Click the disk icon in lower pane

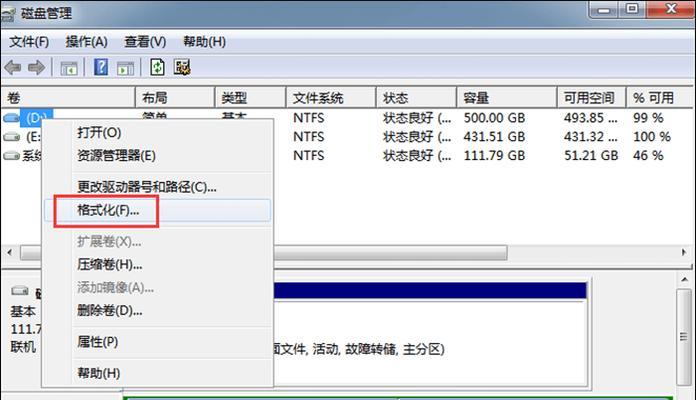[20, 291]
